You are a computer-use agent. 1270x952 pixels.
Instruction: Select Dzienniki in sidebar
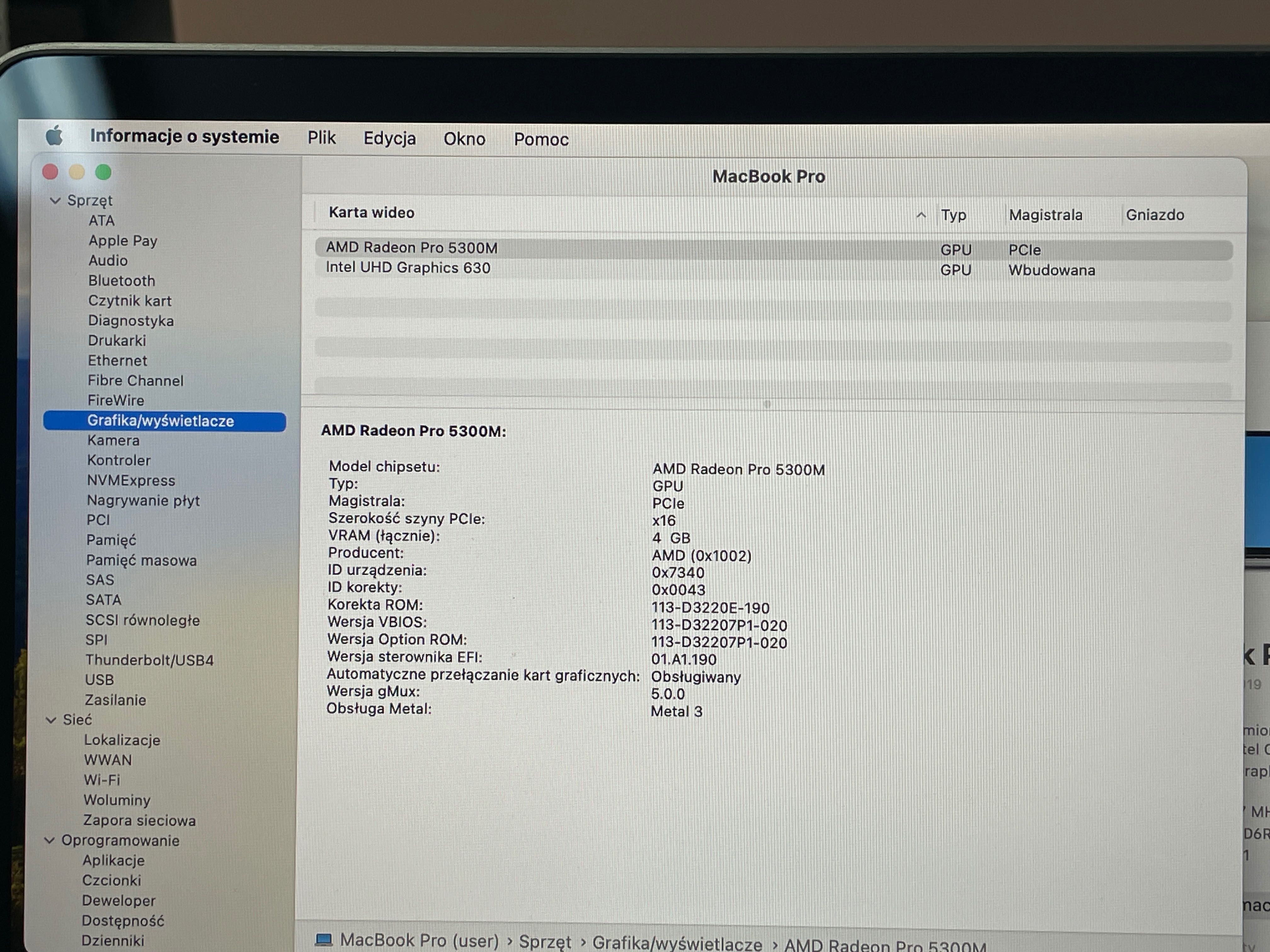112,941
